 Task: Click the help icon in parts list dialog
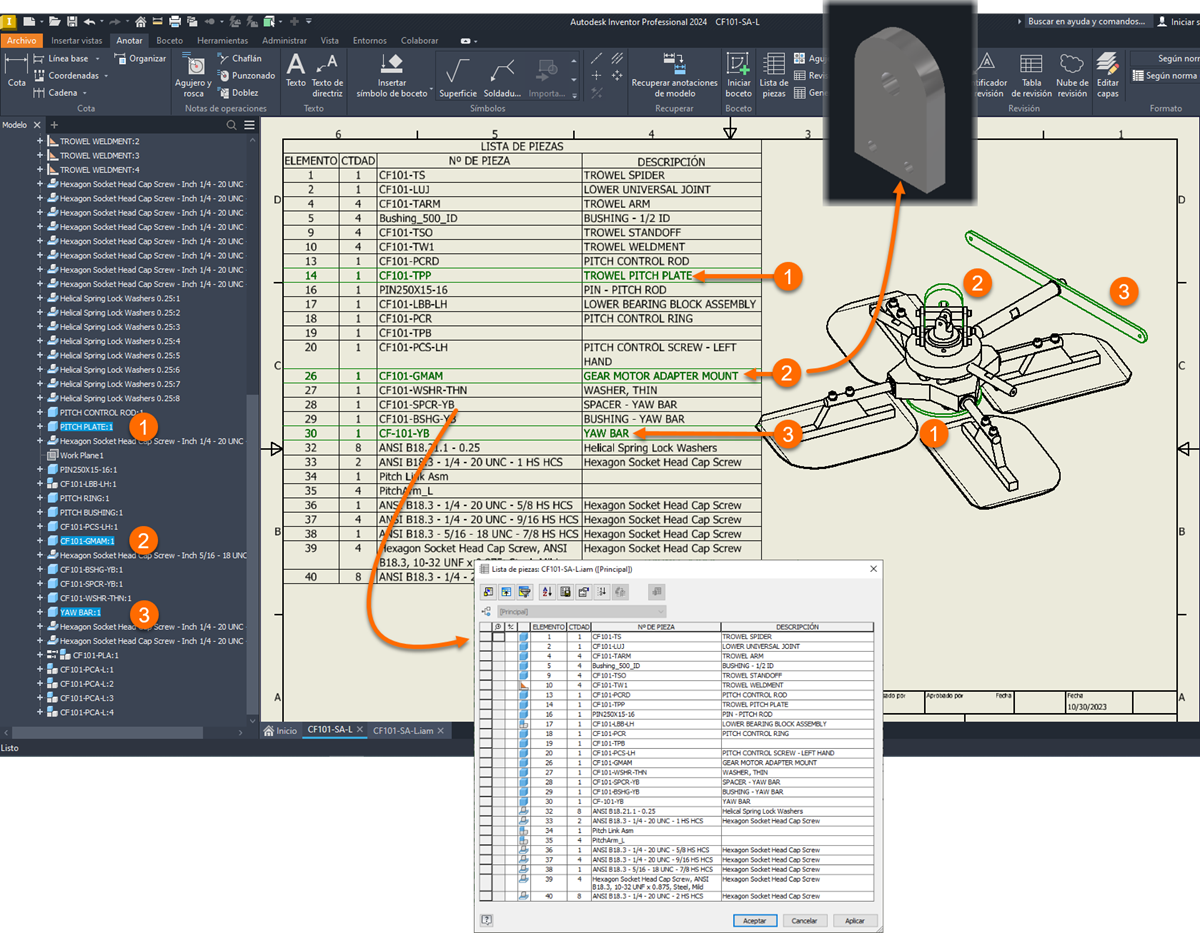click(x=487, y=920)
